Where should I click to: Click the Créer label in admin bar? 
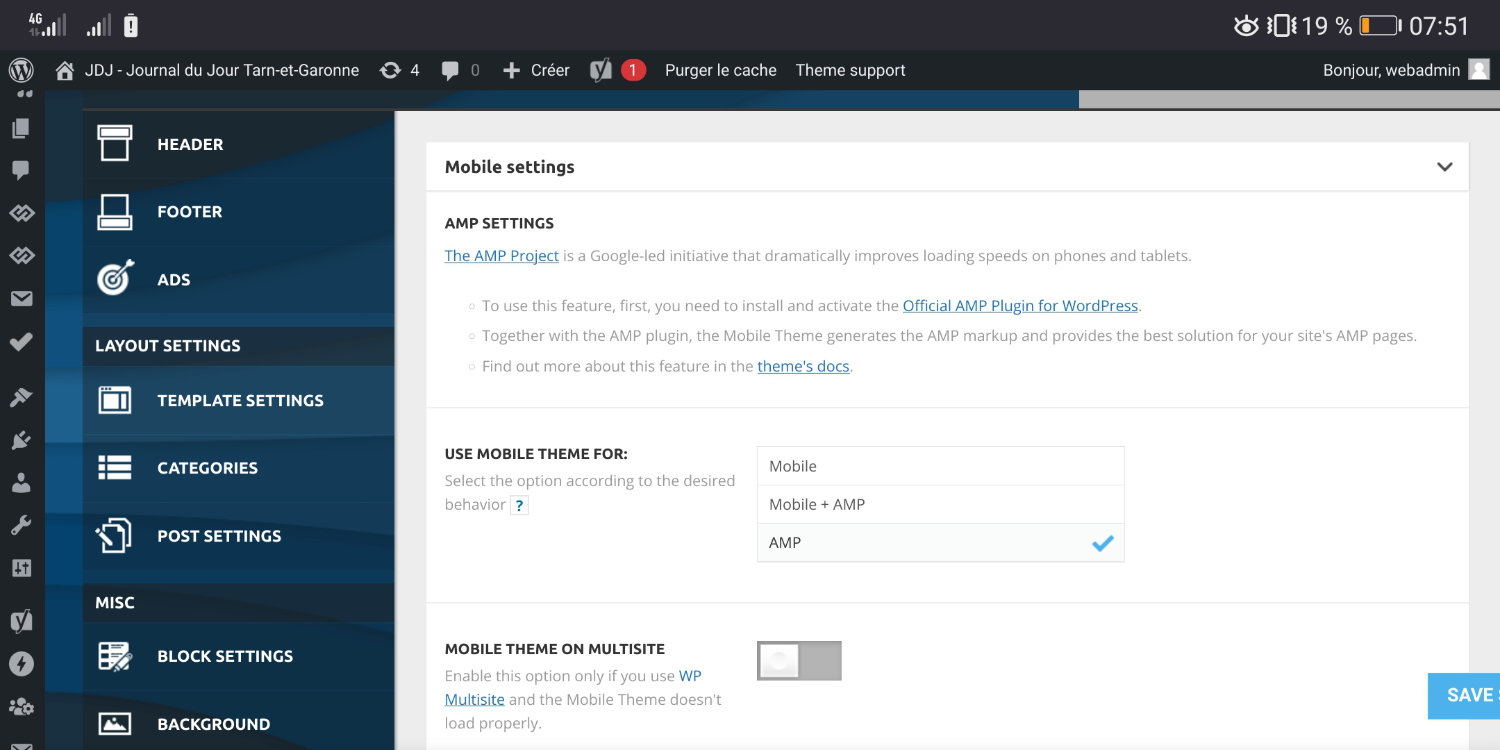pyautogui.click(x=550, y=71)
